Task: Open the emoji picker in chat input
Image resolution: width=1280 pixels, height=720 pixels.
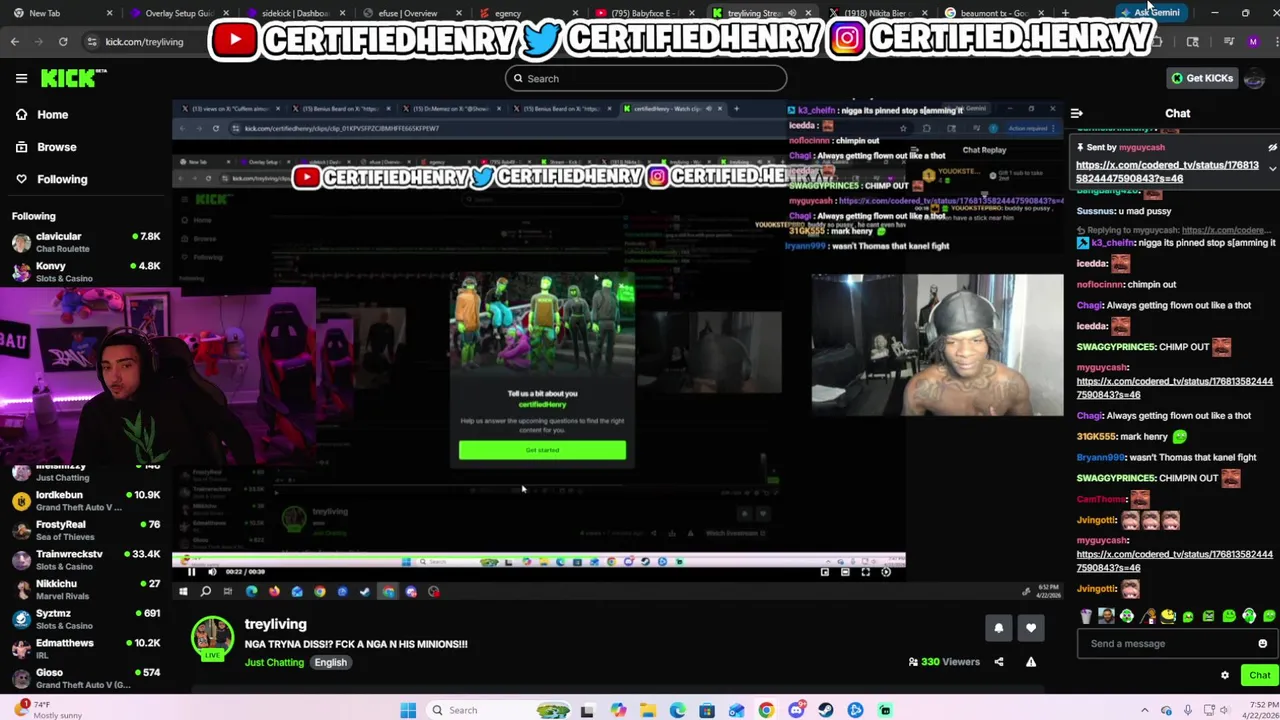Action: tap(1262, 644)
